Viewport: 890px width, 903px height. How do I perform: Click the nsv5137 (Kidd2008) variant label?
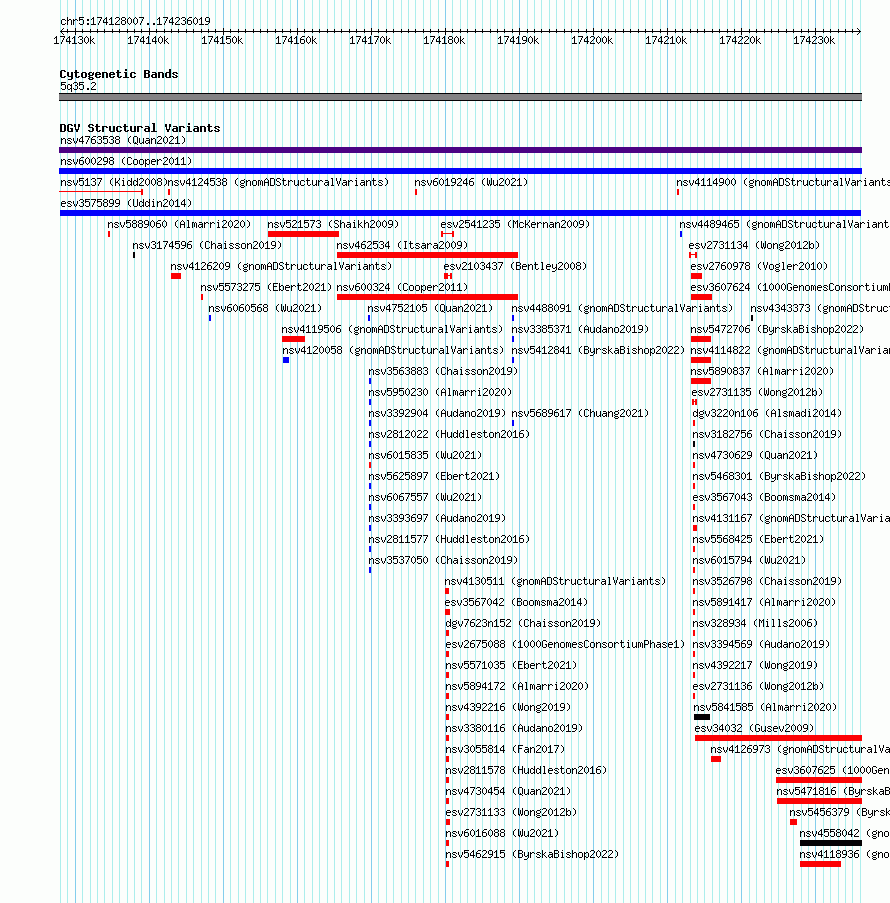coord(113,183)
